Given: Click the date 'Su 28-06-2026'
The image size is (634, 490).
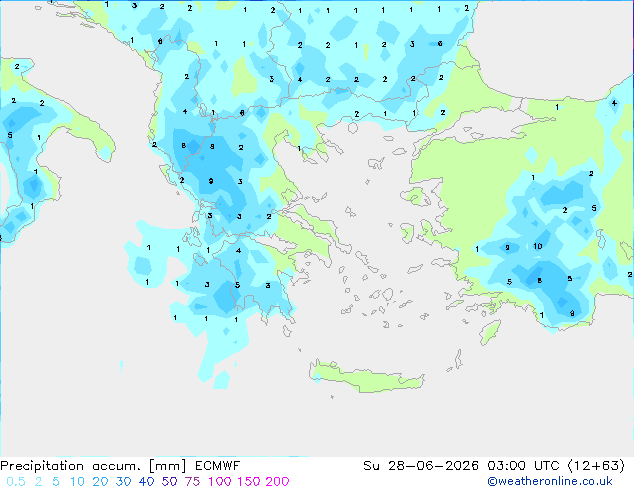Looking at the screenshot, I should (421, 466).
